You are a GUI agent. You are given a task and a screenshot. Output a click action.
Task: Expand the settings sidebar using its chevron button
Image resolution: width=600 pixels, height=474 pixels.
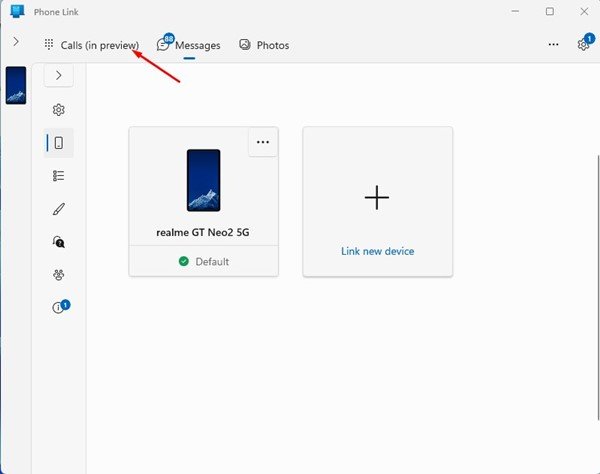pos(59,75)
